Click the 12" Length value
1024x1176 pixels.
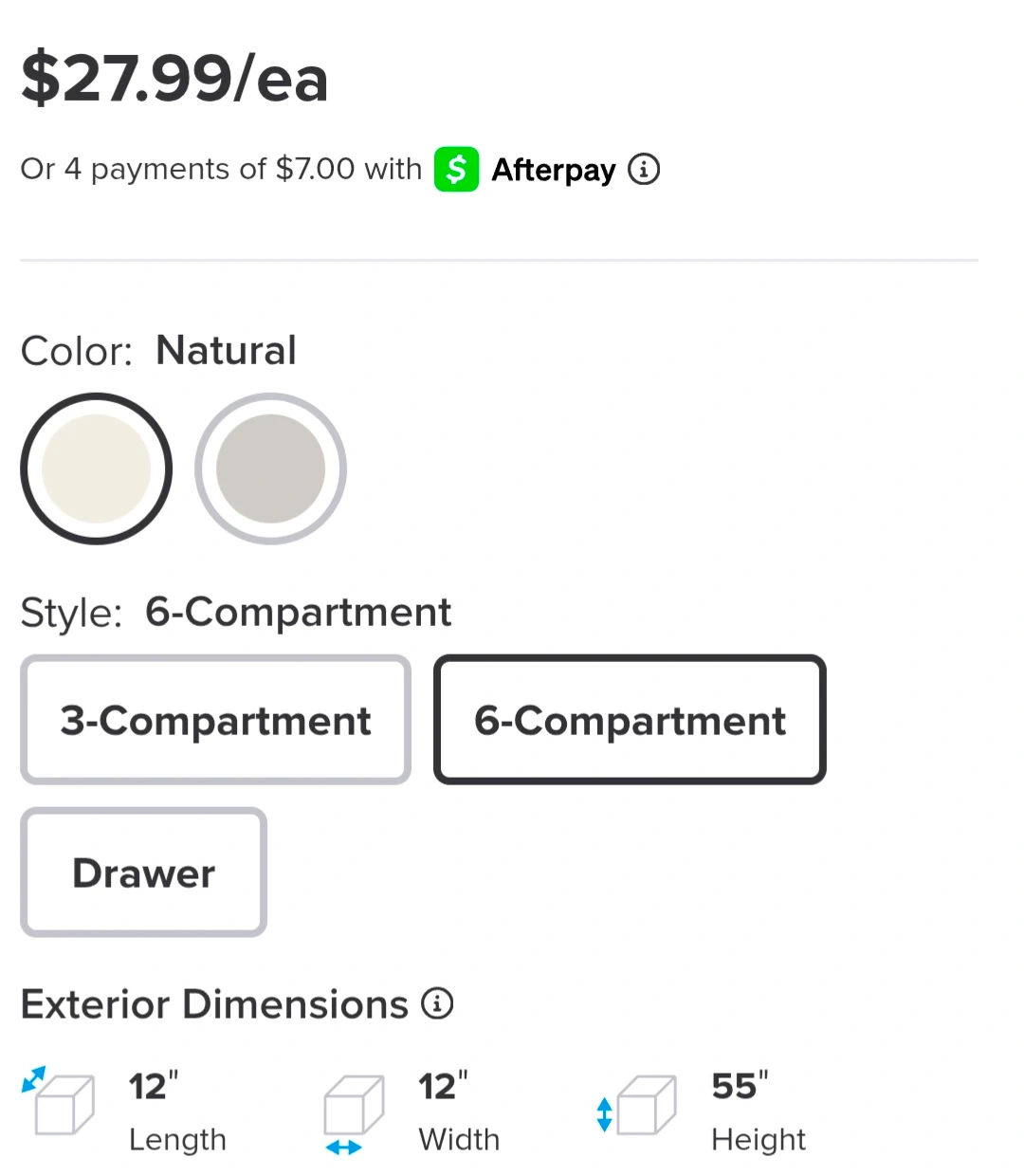153,1087
